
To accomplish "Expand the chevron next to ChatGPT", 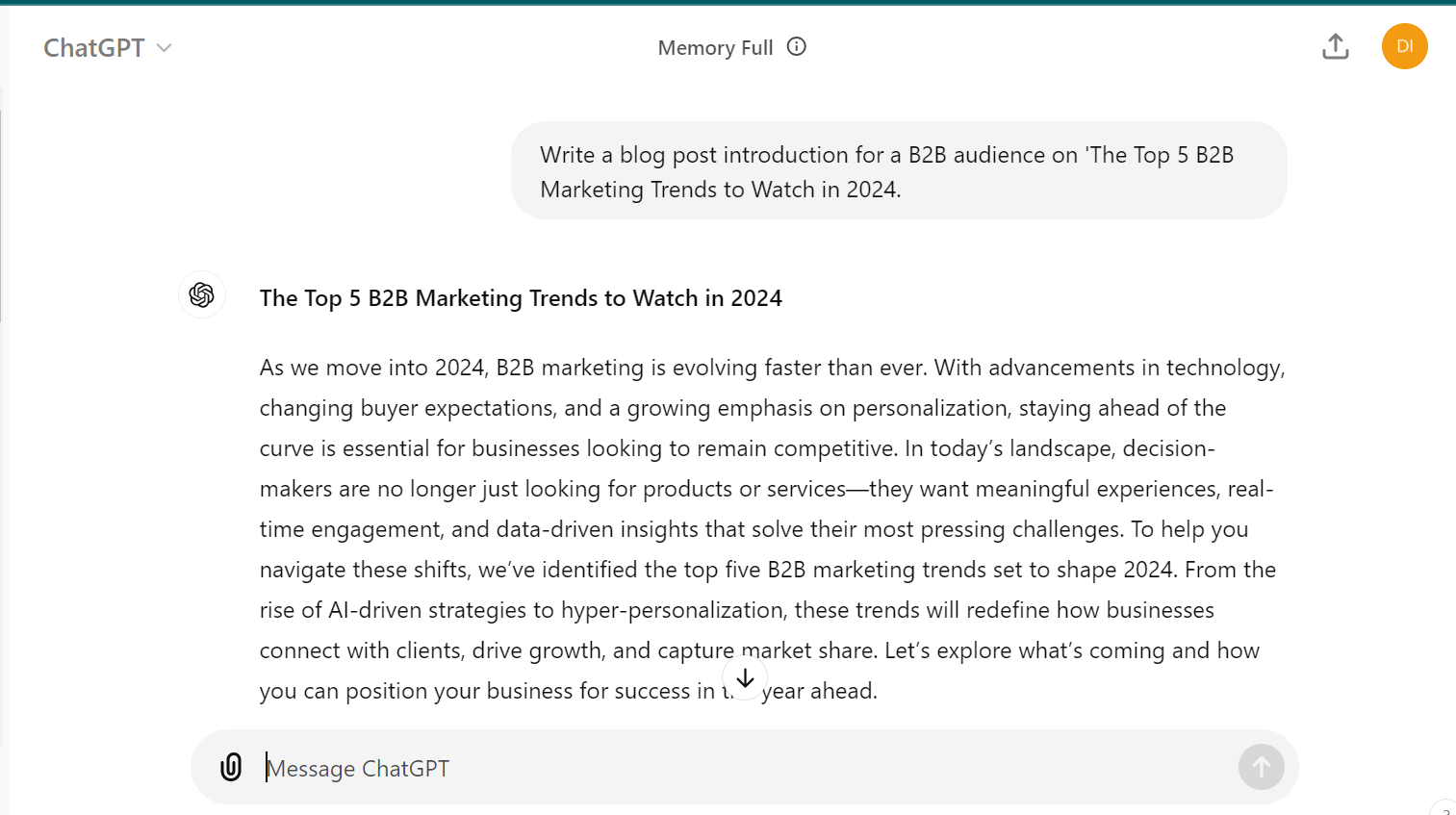I will coord(164,46).
